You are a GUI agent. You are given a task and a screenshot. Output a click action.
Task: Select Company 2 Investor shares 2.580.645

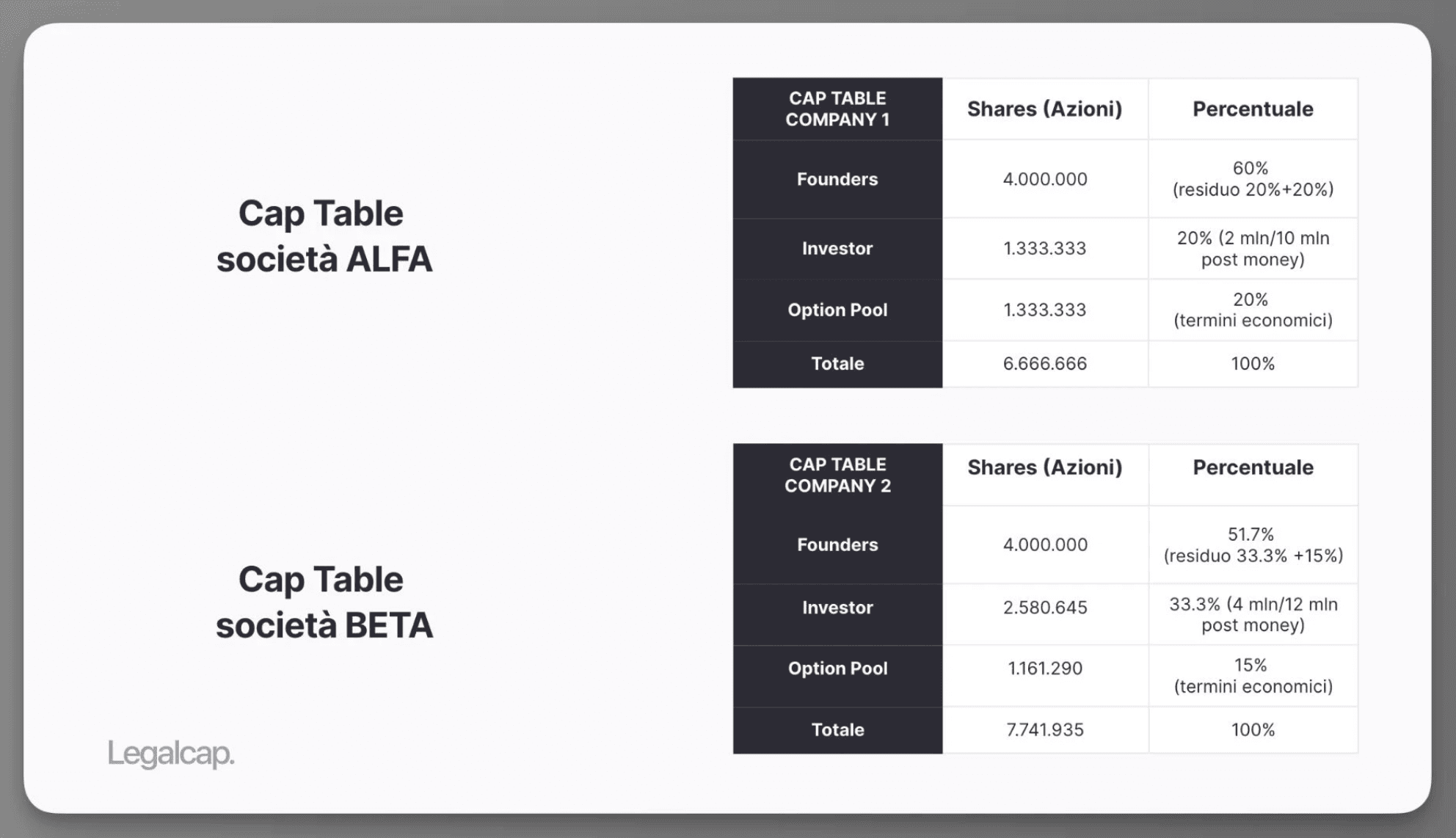[x=1044, y=608]
